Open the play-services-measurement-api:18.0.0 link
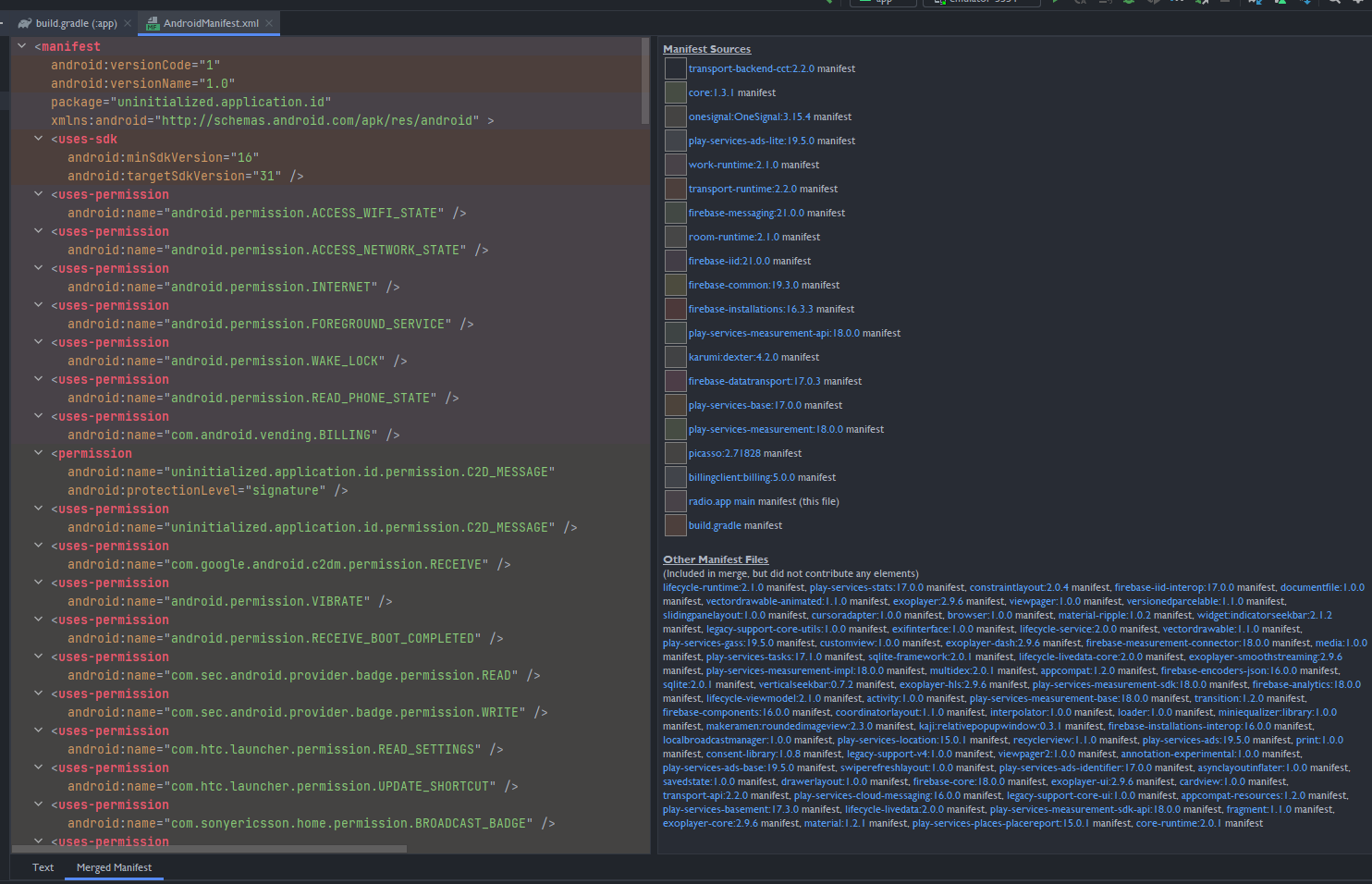The height and width of the screenshot is (884, 1372). point(774,333)
